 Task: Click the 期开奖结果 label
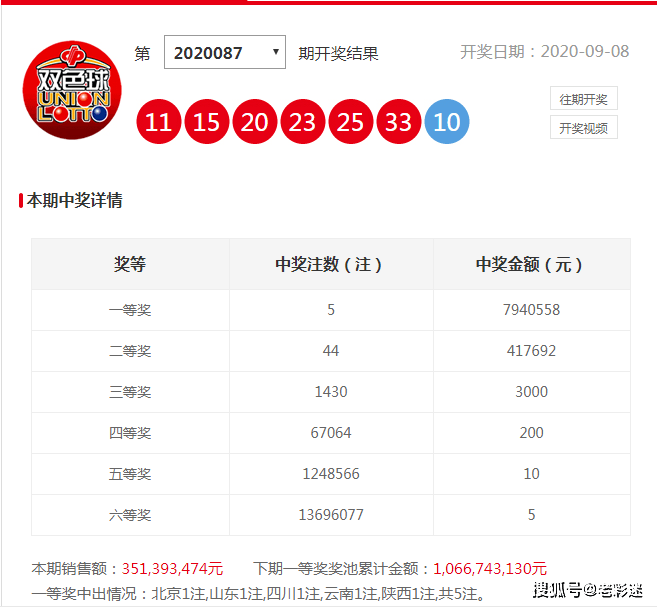tap(339, 54)
